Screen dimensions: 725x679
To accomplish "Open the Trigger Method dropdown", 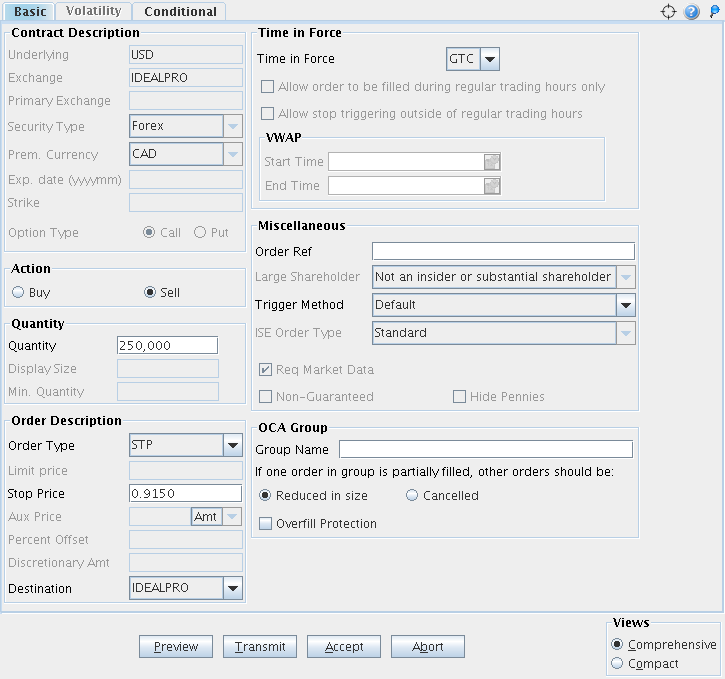I will pos(625,305).
